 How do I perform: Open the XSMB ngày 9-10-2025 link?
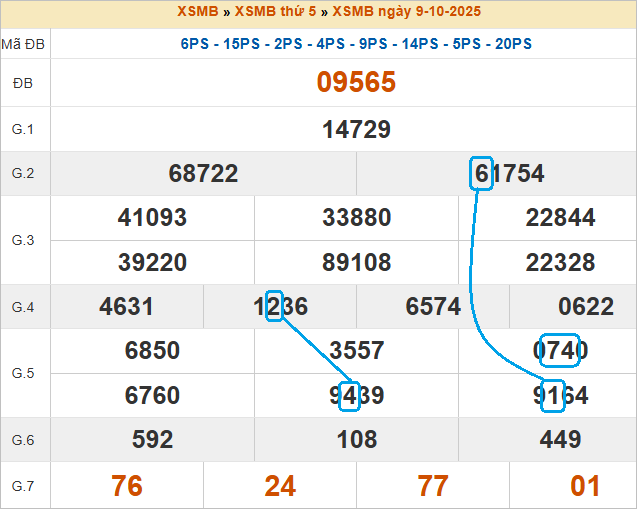coord(406,12)
